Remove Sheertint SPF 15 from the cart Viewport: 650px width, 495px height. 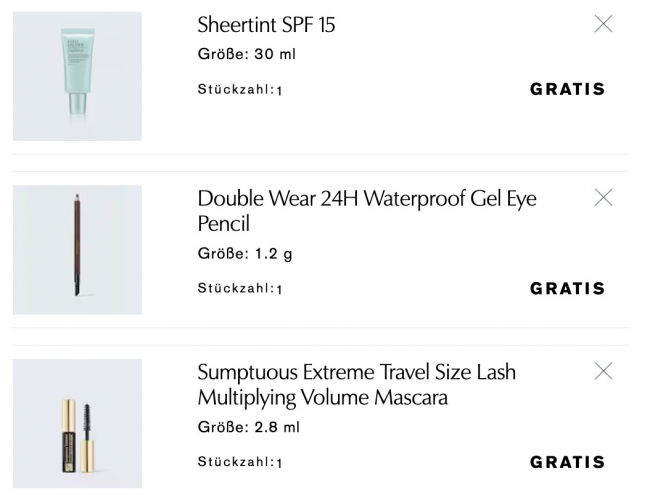click(x=603, y=25)
